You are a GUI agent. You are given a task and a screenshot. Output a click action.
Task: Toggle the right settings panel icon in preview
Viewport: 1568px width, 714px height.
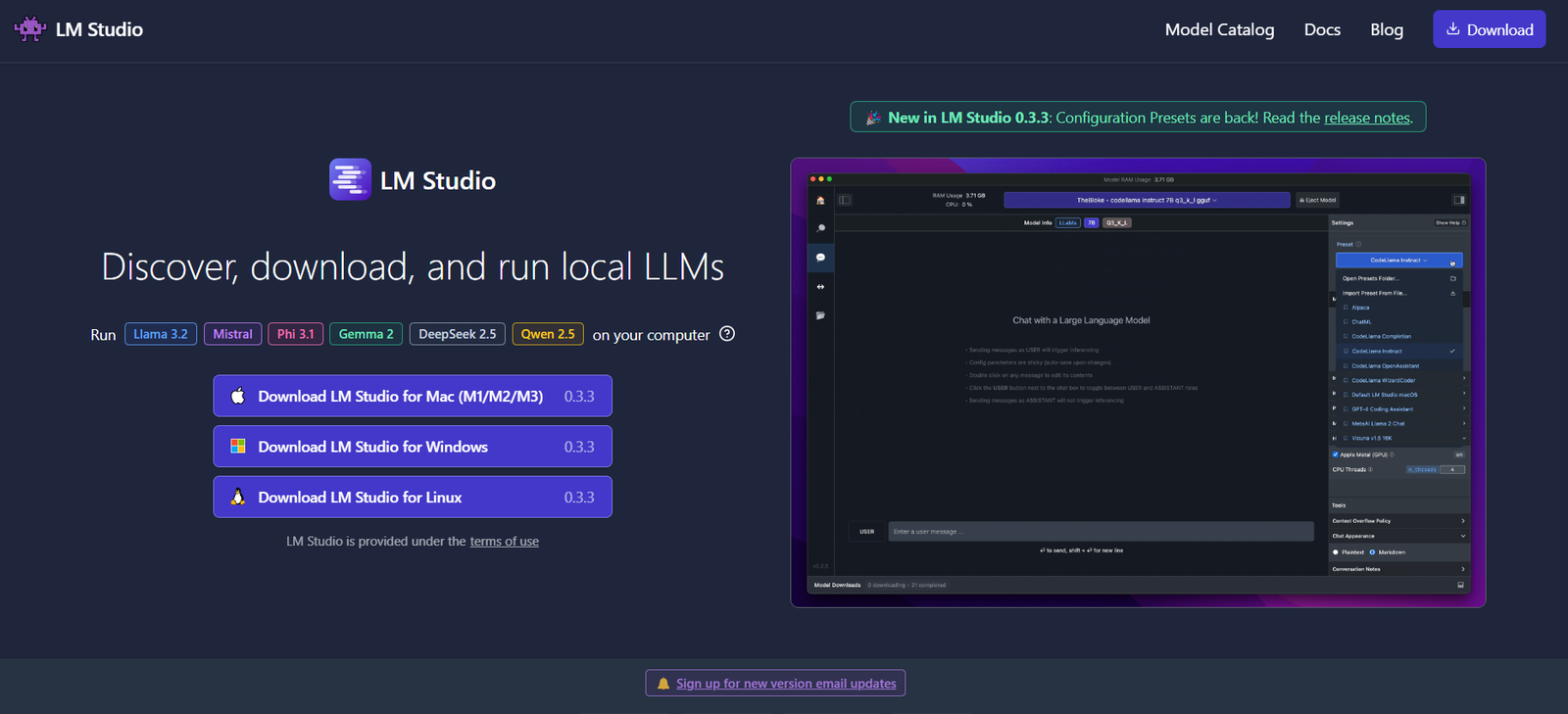coord(1459,200)
